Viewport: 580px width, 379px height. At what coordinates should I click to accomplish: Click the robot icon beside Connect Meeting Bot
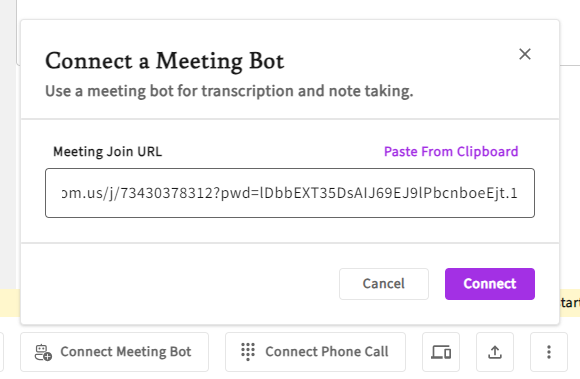pos(43,352)
